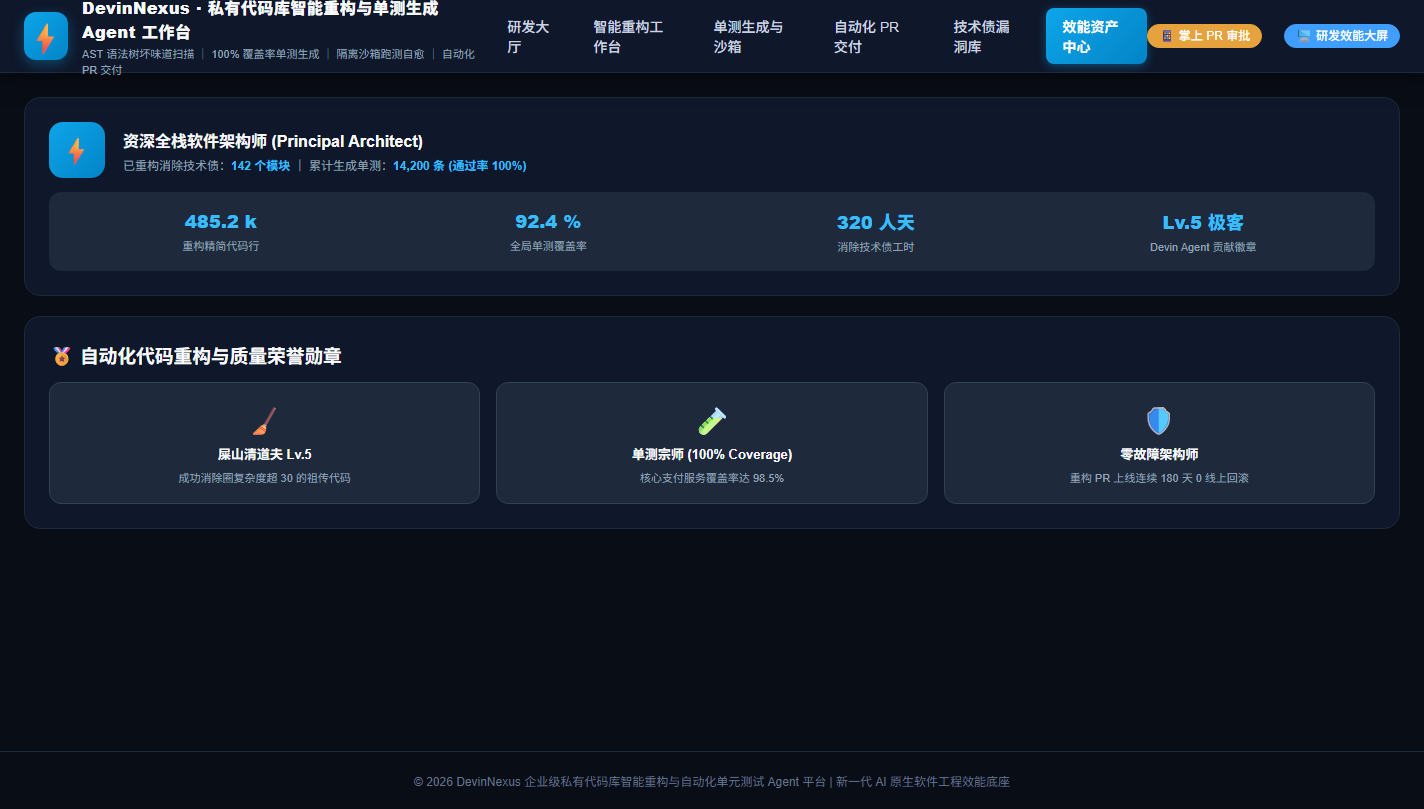This screenshot has width=1424, height=809.
Task: Click the Principal Architect lightning avatar icon
Action: tap(77, 150)
